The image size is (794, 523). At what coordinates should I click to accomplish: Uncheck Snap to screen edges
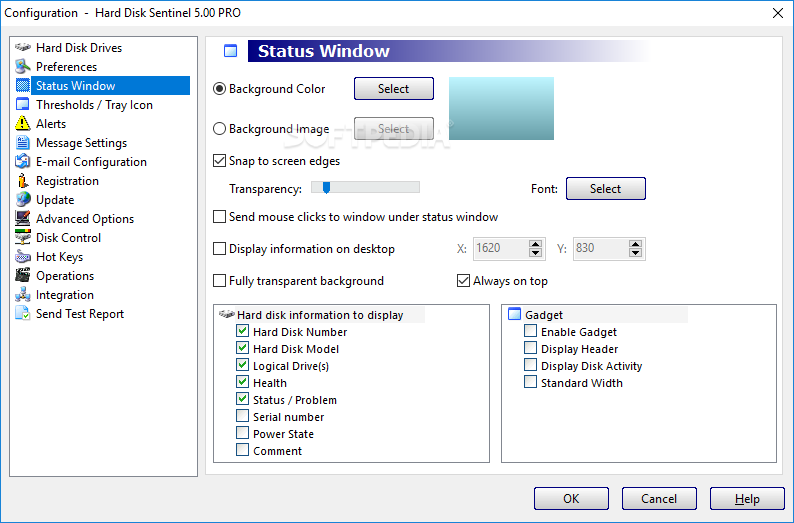(x=219, y=160)
